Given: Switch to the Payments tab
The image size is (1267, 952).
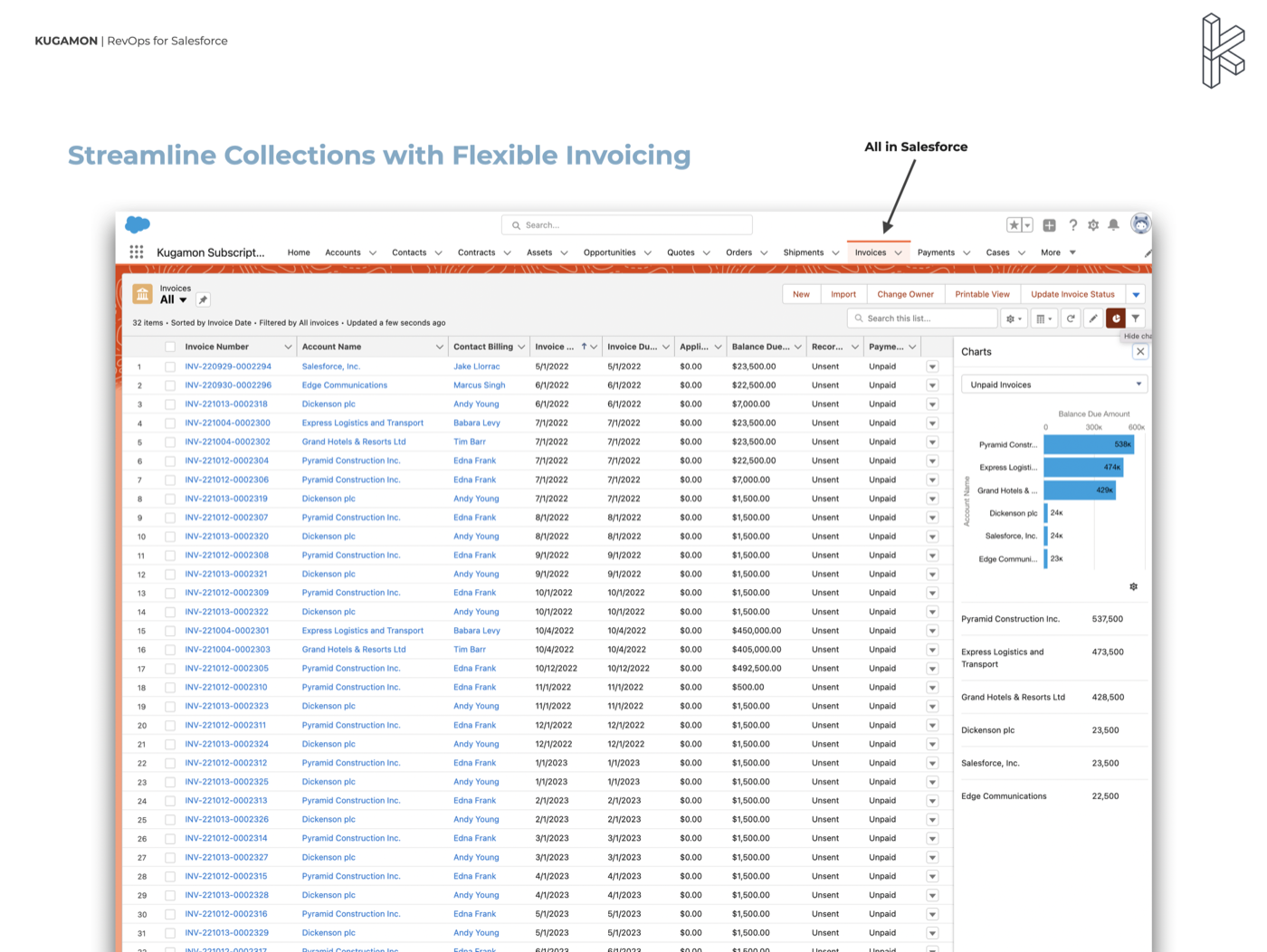Looking at the screenshot, I should [938, 252].
